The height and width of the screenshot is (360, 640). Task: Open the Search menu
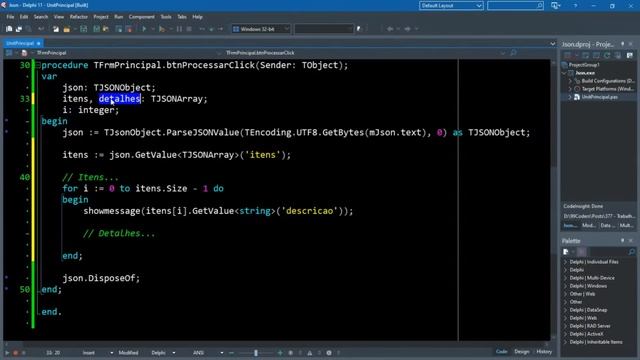pyautogui.click(x=41, y=17)
